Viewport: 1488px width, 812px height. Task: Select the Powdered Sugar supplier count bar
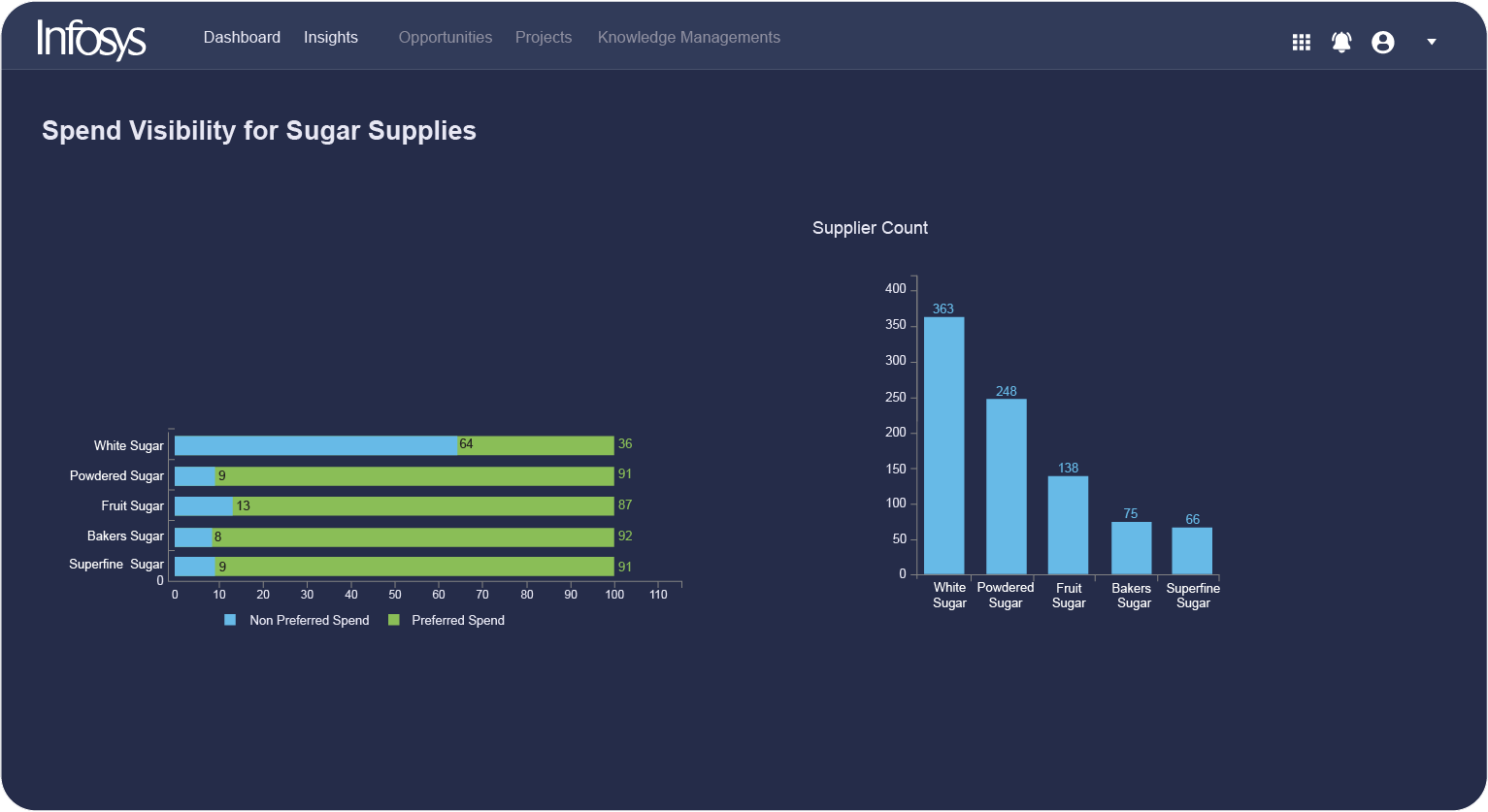click(x=1006, y=487)
